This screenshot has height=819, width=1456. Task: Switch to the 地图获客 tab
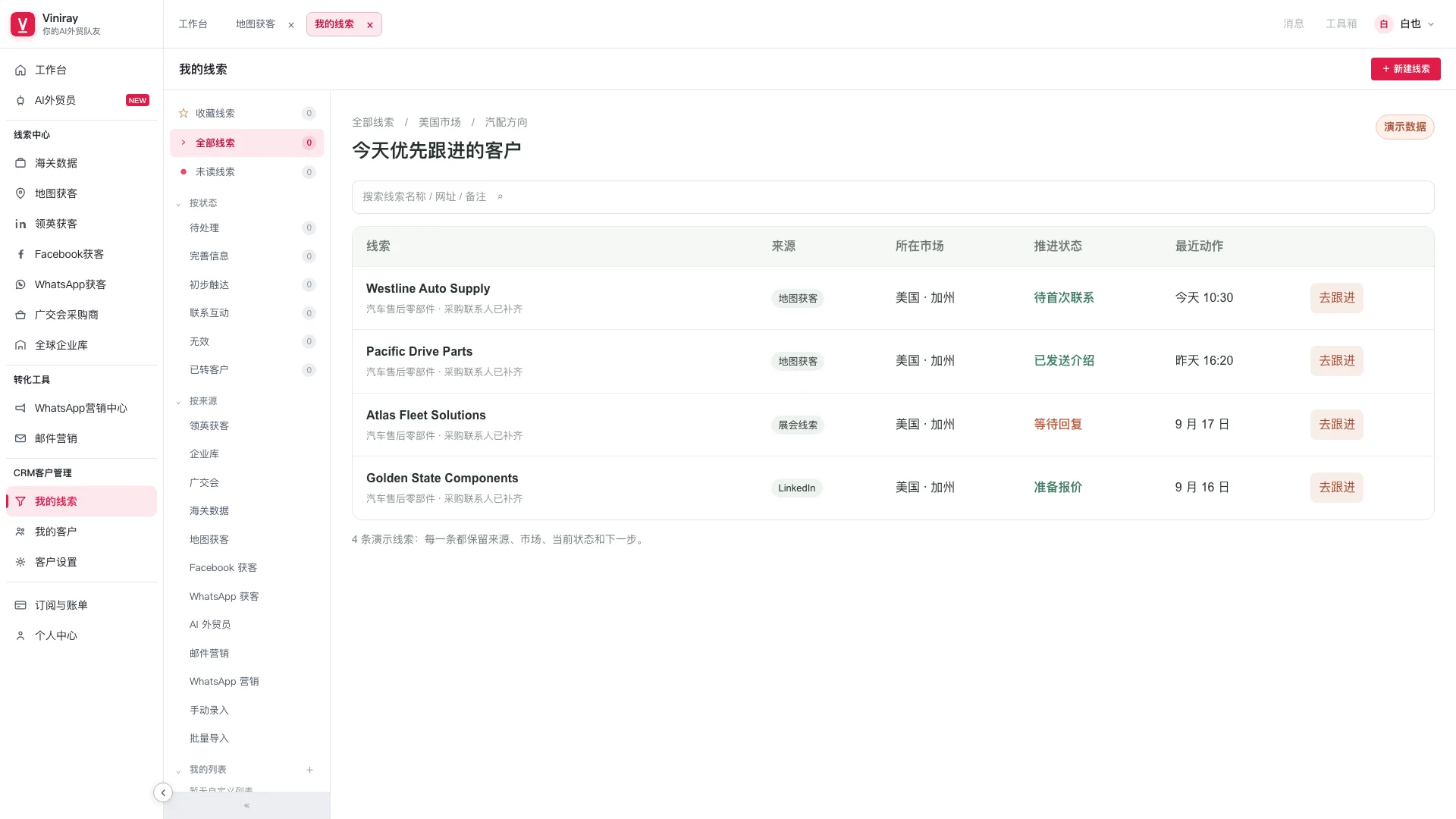256,24
